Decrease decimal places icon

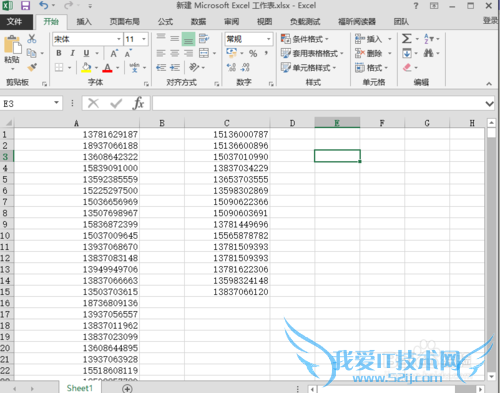pos(245,68)
